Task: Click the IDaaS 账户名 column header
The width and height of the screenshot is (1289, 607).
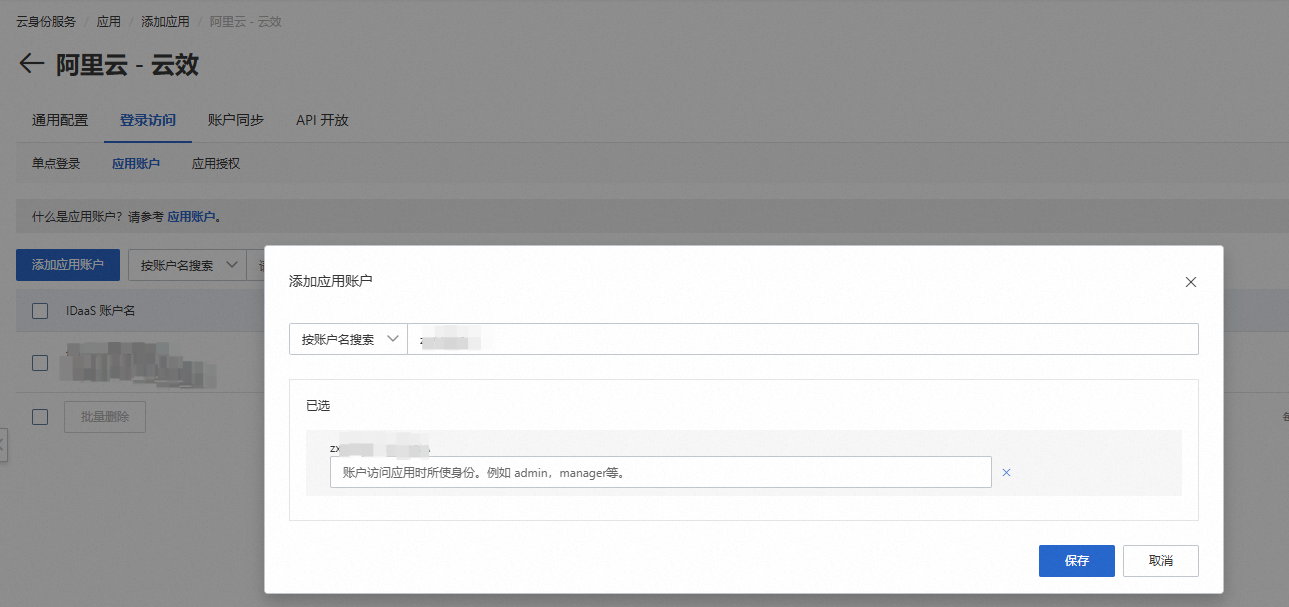Action: point(101,311)
